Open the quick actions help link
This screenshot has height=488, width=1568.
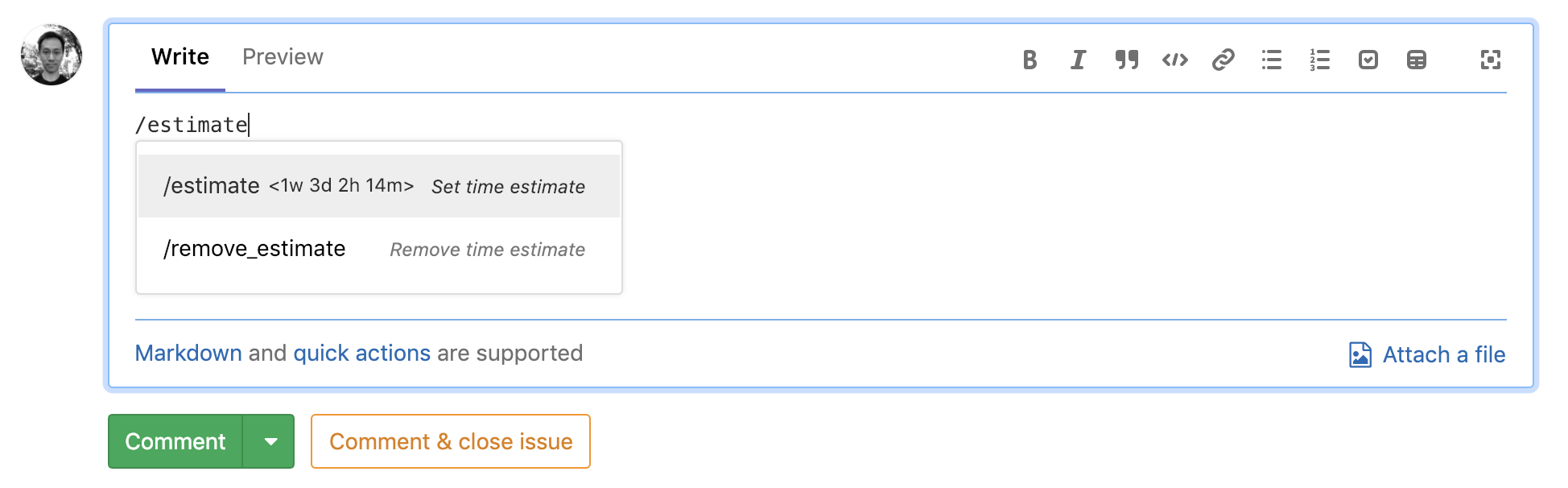pos(362,353)
